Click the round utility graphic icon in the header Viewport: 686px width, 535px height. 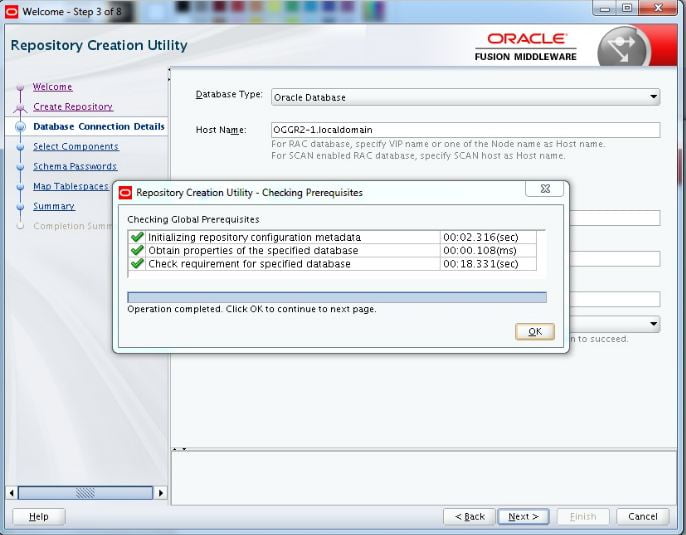point(623,47)
